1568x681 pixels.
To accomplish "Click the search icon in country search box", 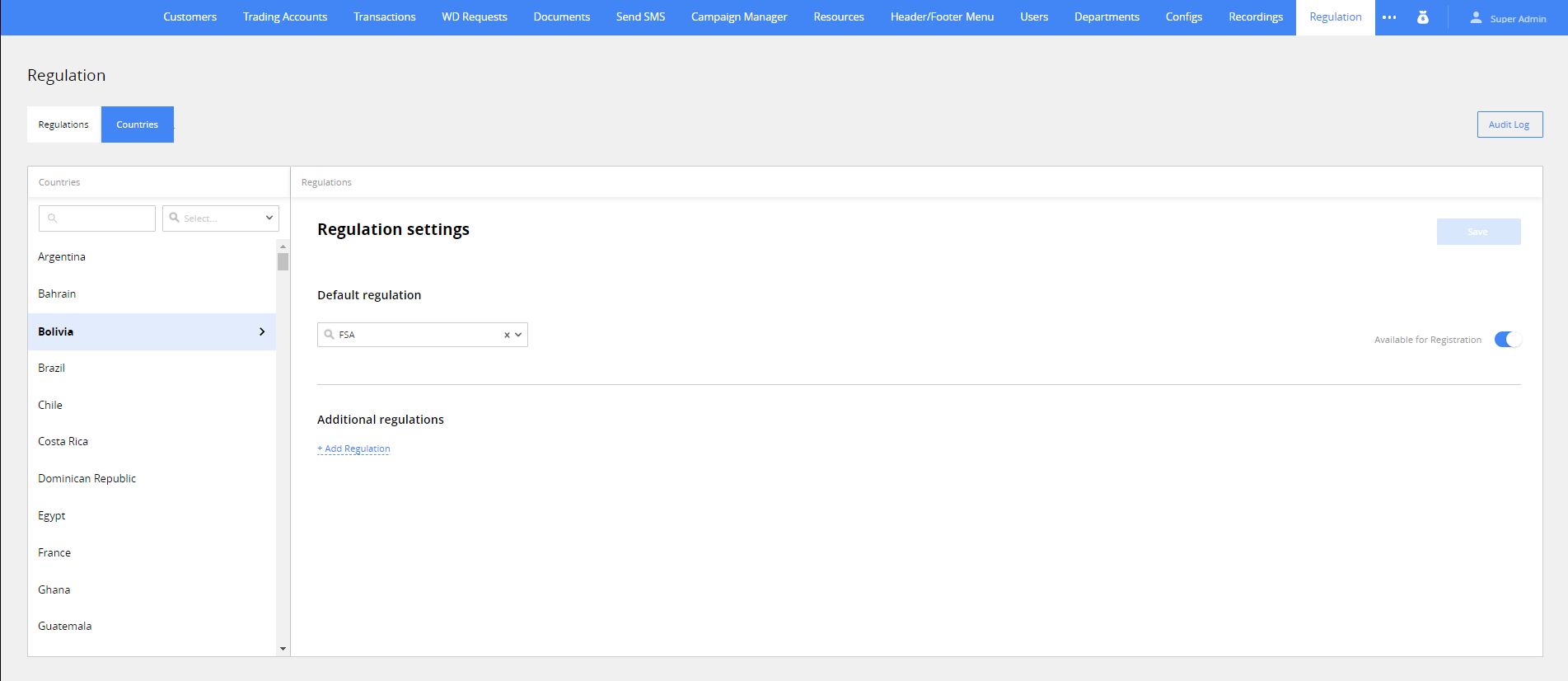I will pos(53,218).
